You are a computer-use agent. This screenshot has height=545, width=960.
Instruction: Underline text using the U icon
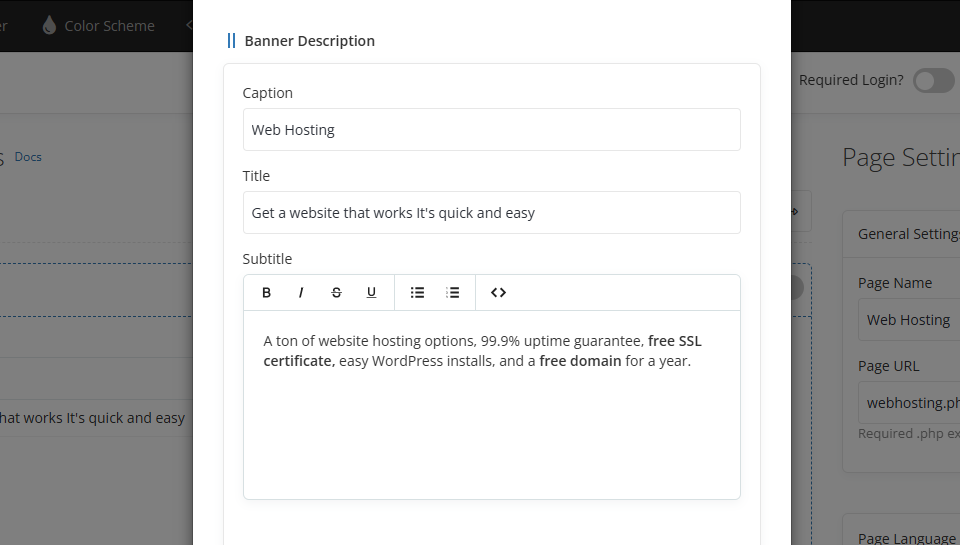click(x=371, y=293)
